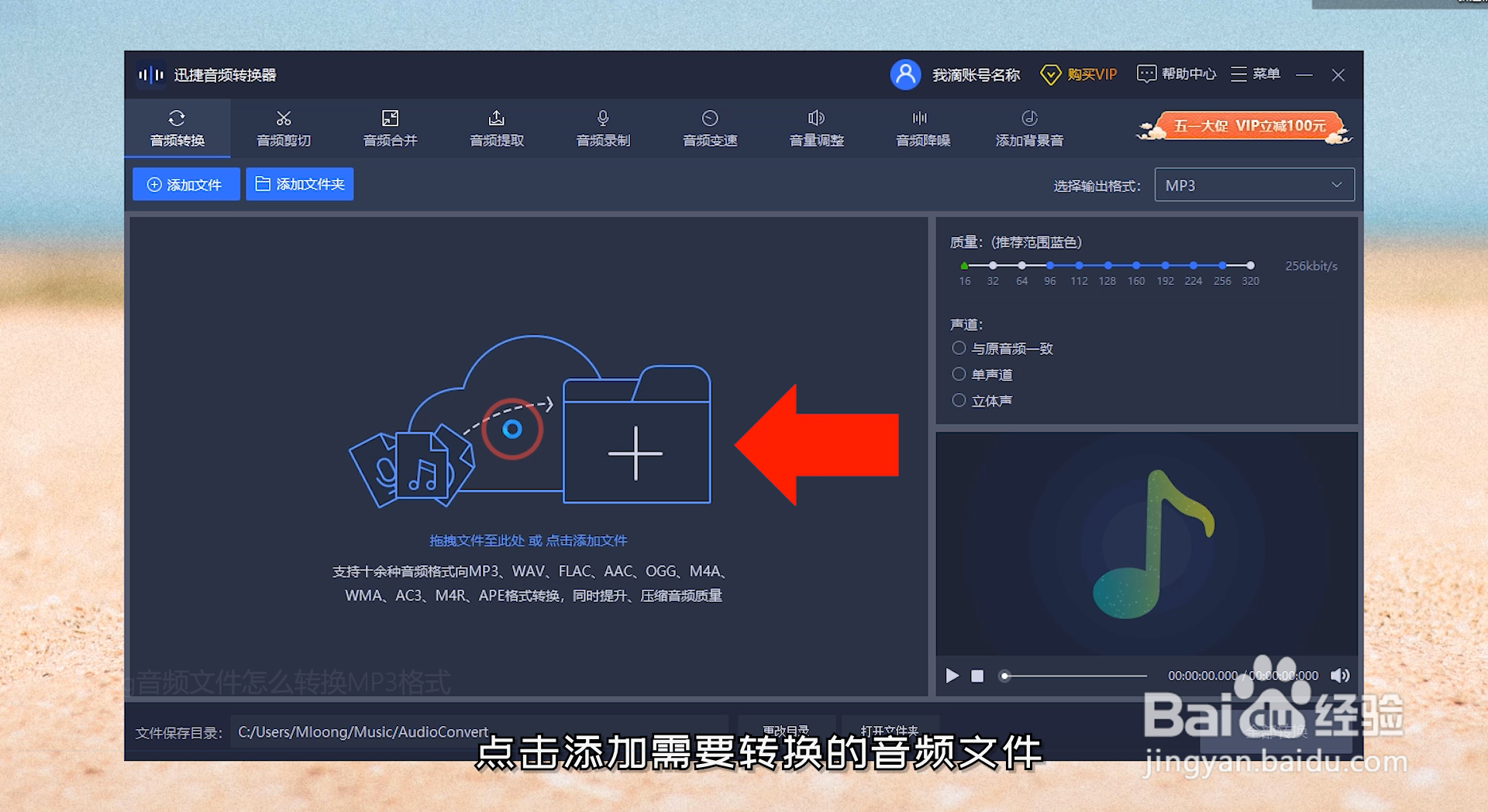Expand the MP3 output format dropdown
The image size is (1488, 812).
(1254, 185)
